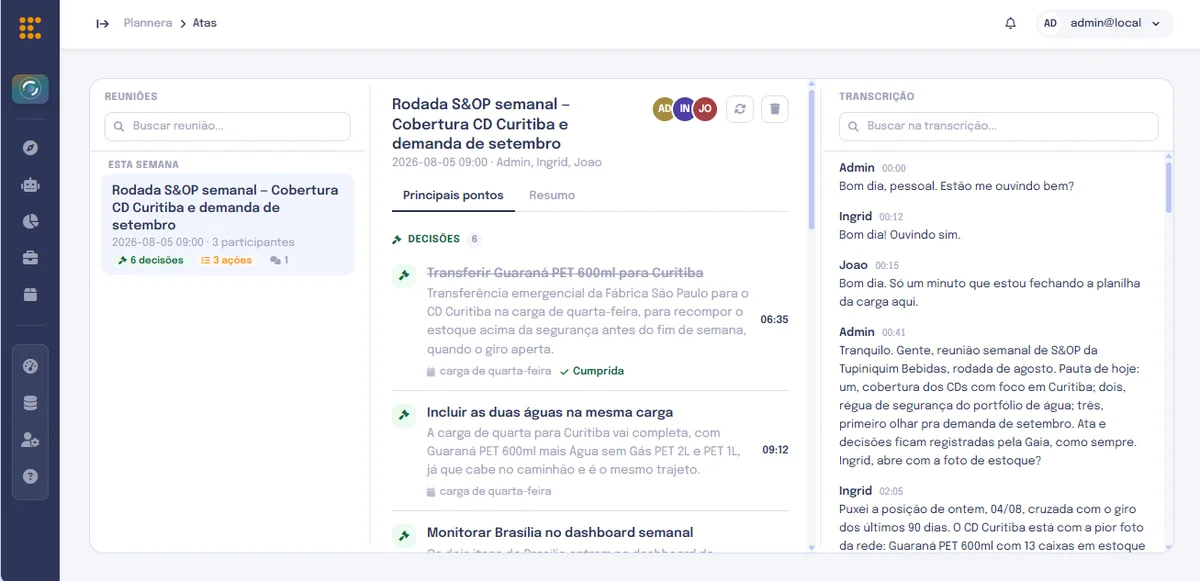This screenshot has height=581, width=1200.
Task: Click carga de quarta-feira tag under second decision
Action: tap(489, 491)
